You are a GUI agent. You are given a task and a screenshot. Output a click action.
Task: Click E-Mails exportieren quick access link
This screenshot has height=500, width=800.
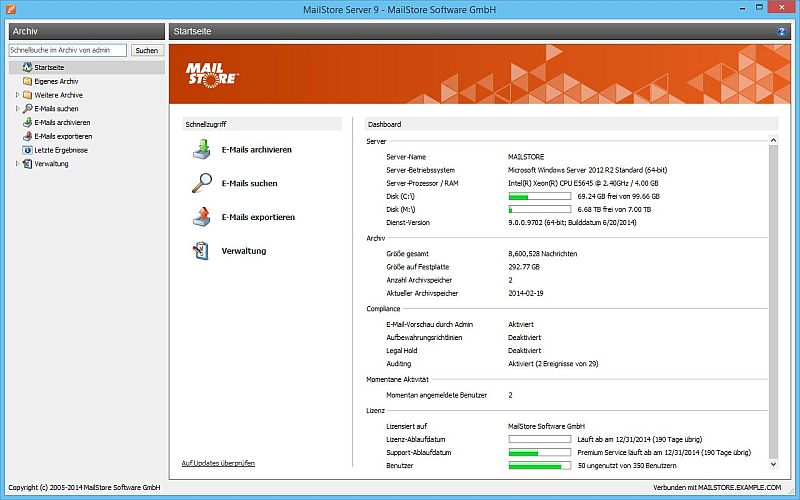[258, 217]
